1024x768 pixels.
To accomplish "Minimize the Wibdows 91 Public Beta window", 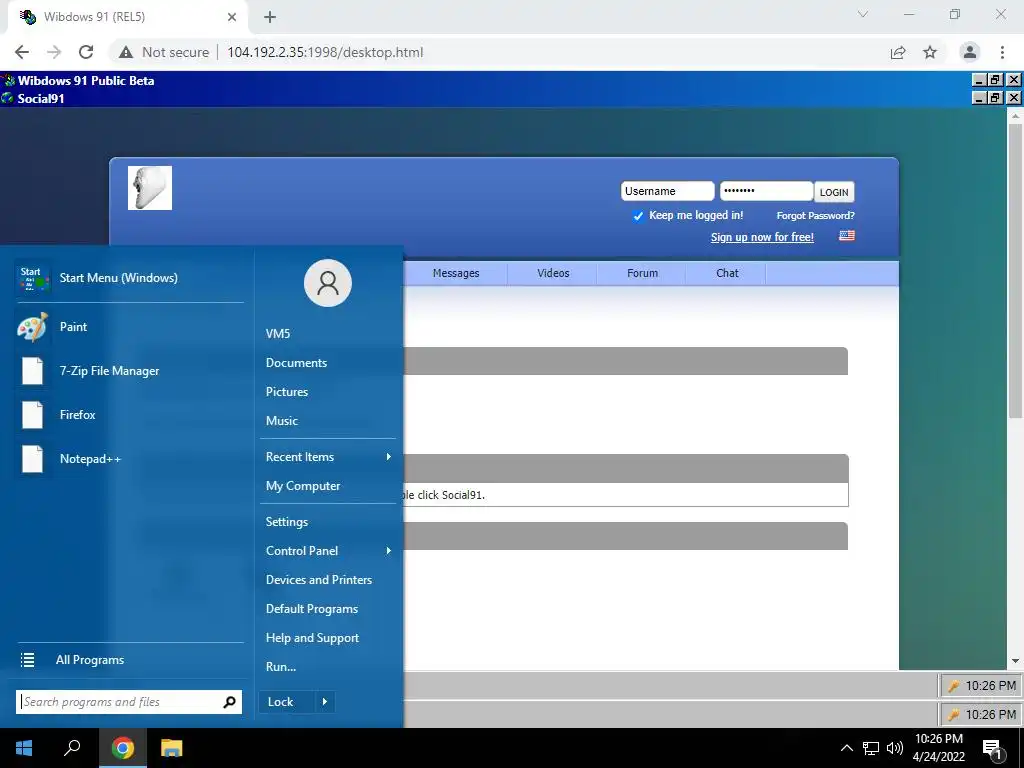I will click(979, 80).
